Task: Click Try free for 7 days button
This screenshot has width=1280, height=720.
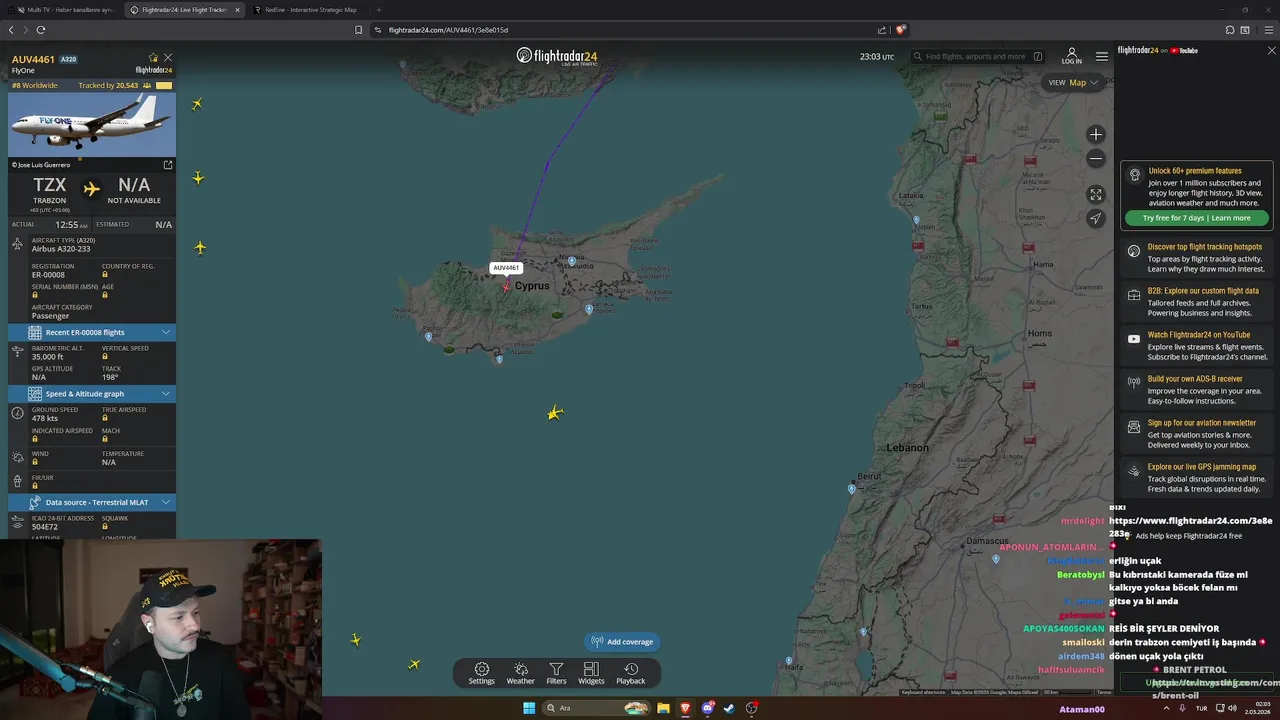Action: pyautogui.click(x=1196, y=218)
